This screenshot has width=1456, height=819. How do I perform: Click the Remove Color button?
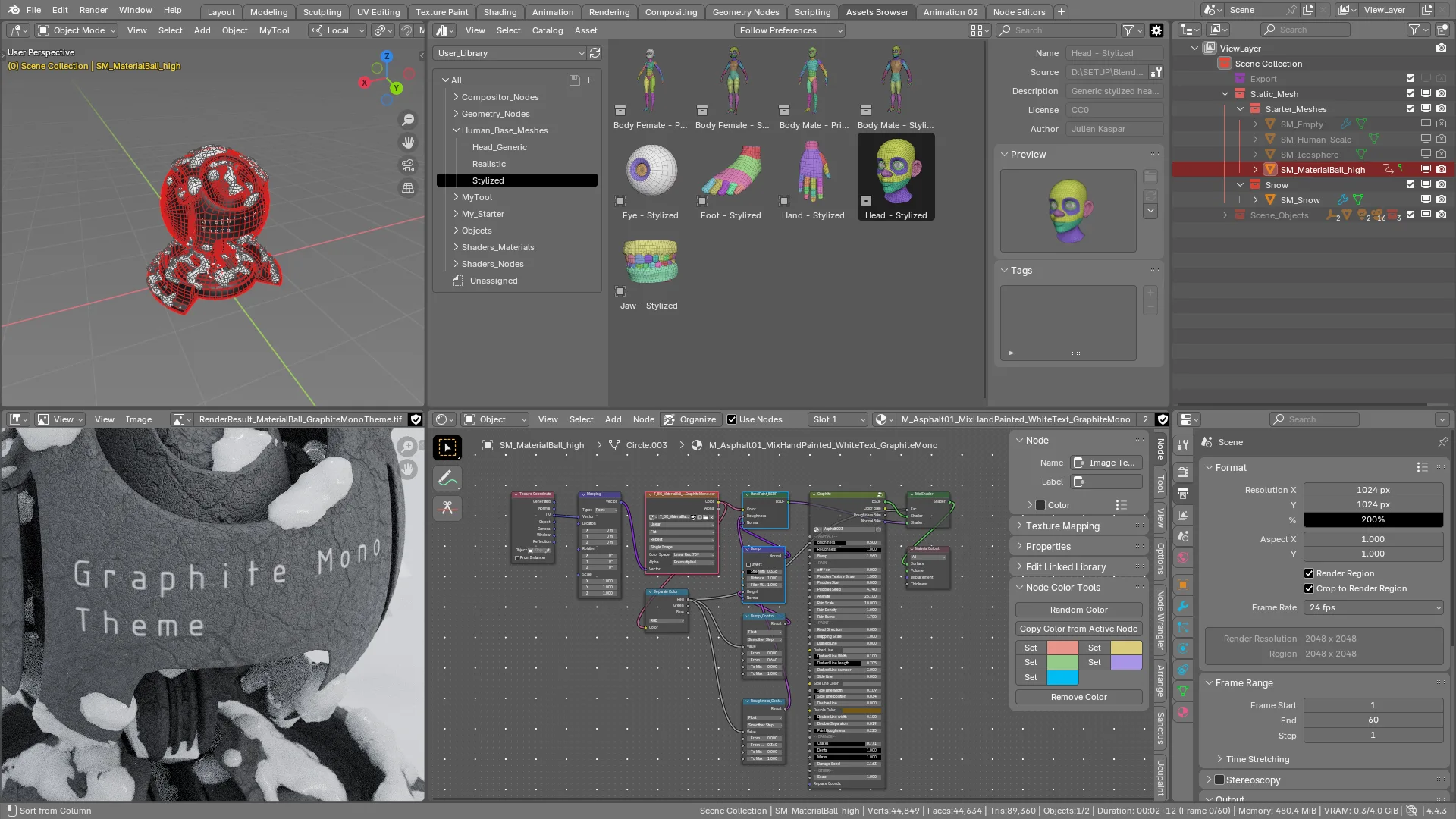(x=1078, y=697)
